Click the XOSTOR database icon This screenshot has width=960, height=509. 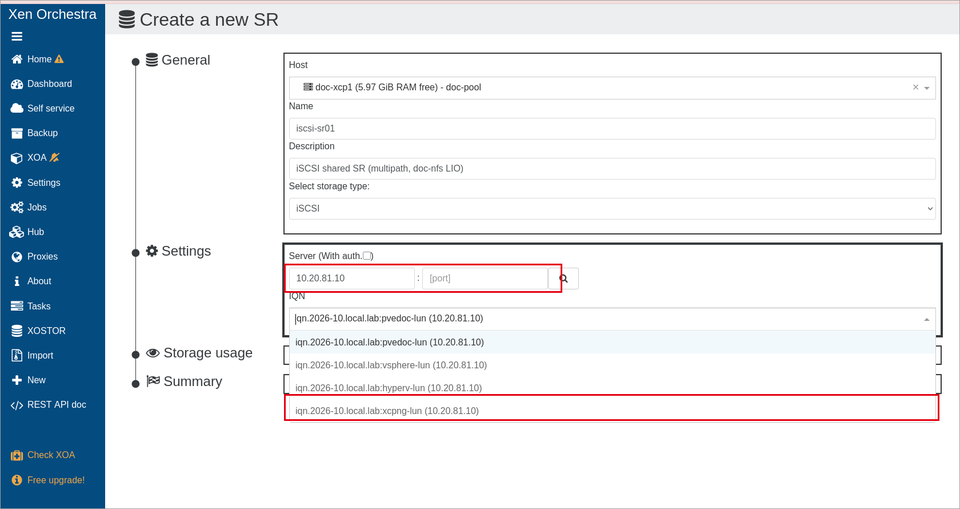point(17,331)
